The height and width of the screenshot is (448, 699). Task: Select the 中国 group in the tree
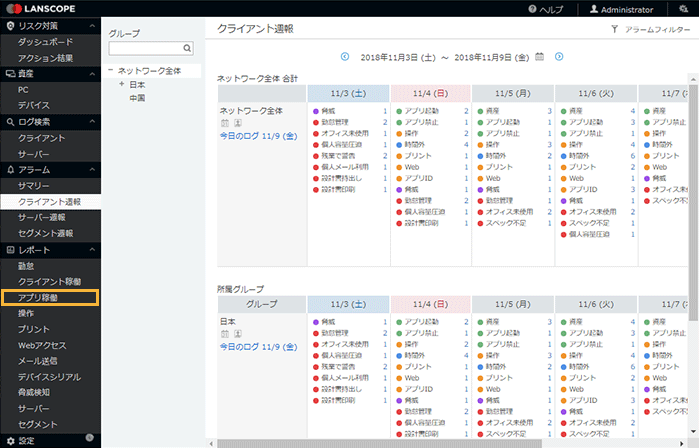pyautogui.click(x=138, y=98)
